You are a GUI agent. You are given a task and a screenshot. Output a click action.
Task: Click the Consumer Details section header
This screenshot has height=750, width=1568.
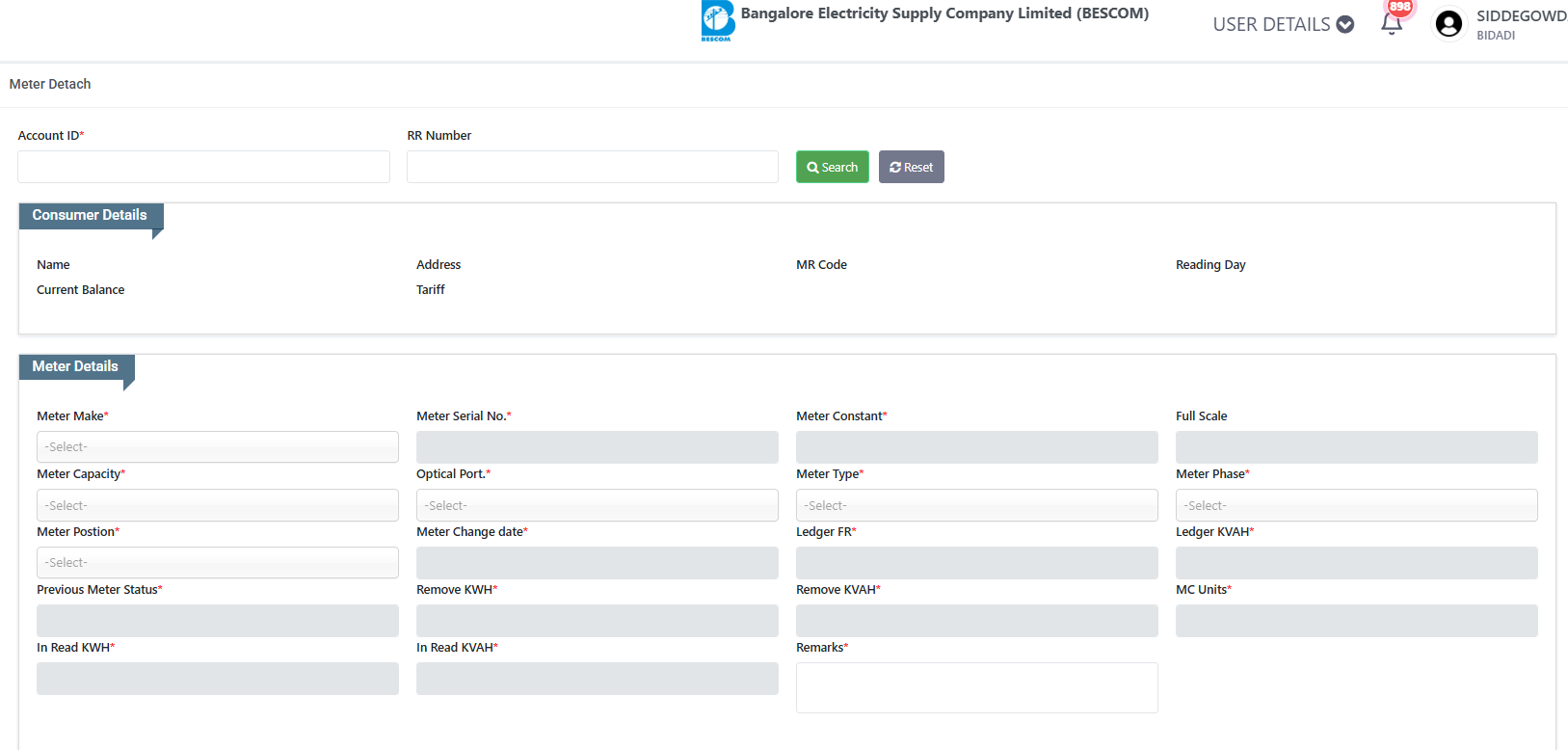point(90,216)
